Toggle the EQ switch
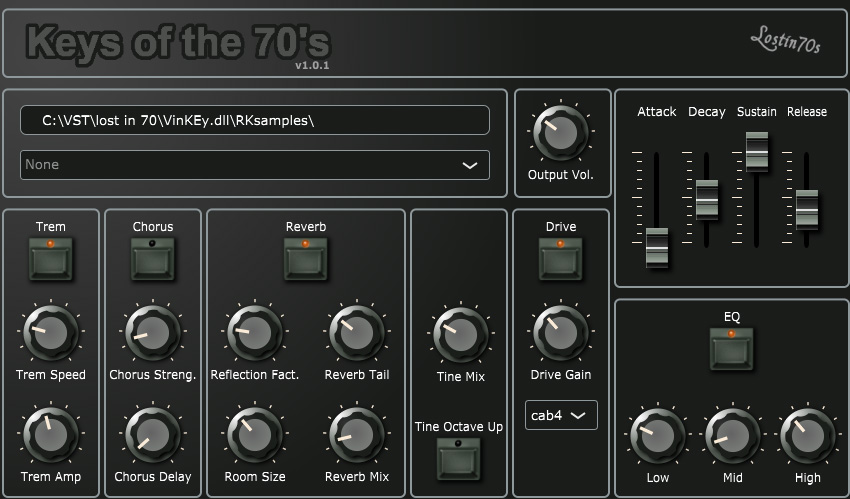 [x=732, y=349]
